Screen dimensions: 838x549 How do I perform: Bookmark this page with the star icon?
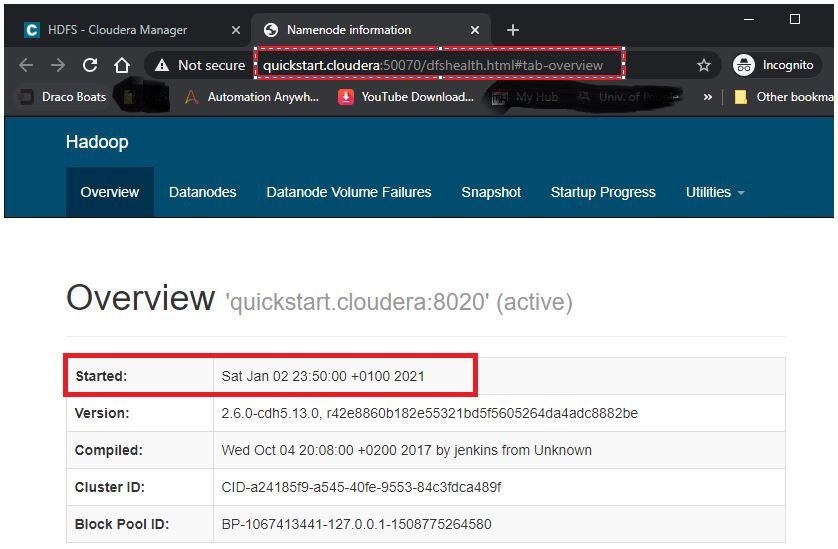704,65
